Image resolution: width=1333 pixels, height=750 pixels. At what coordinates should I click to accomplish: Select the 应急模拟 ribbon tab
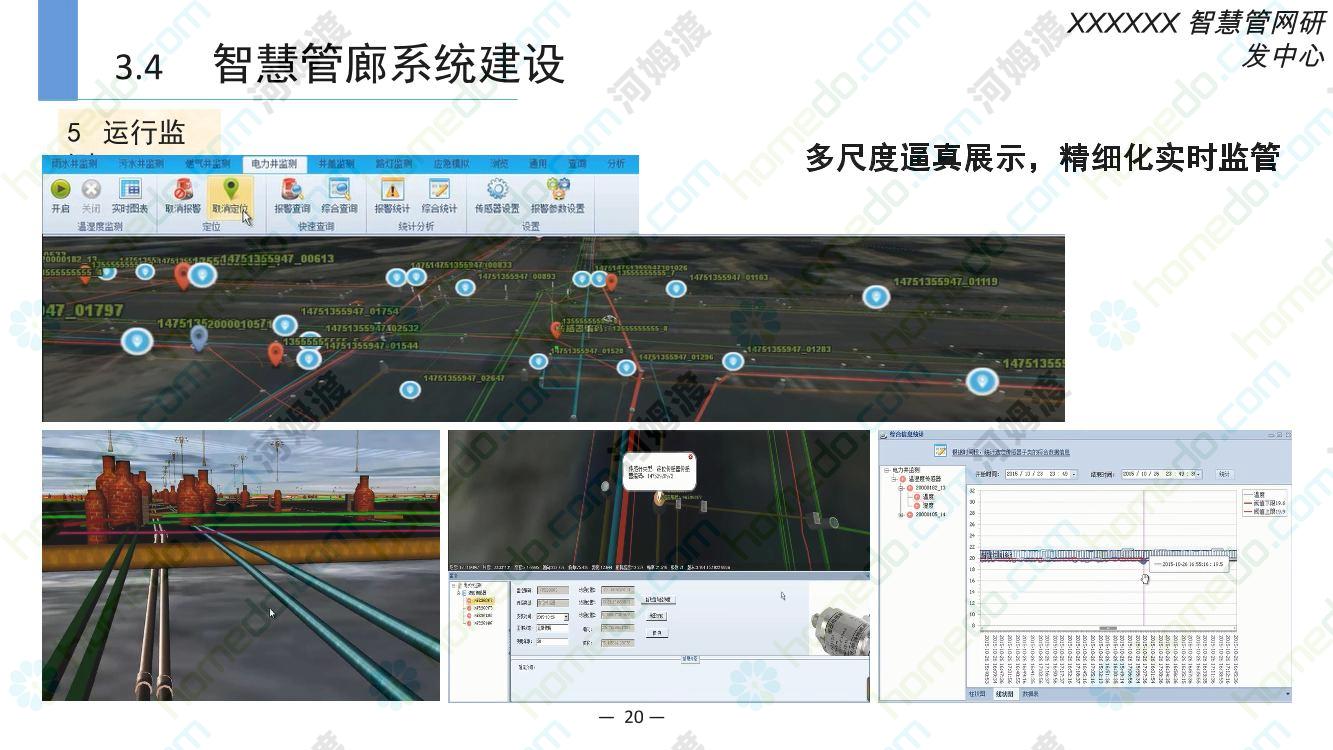451,163
